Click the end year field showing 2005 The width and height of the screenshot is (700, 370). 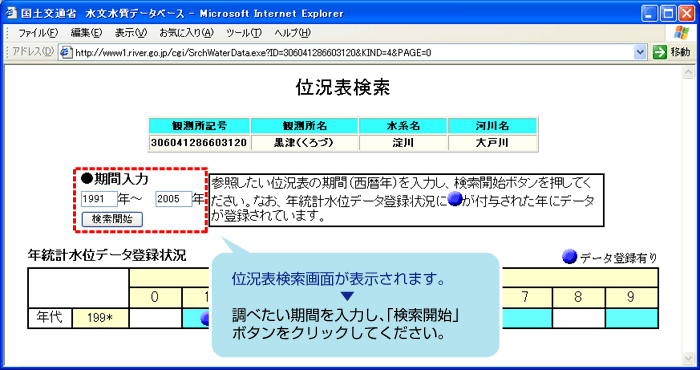coord(174,199)
